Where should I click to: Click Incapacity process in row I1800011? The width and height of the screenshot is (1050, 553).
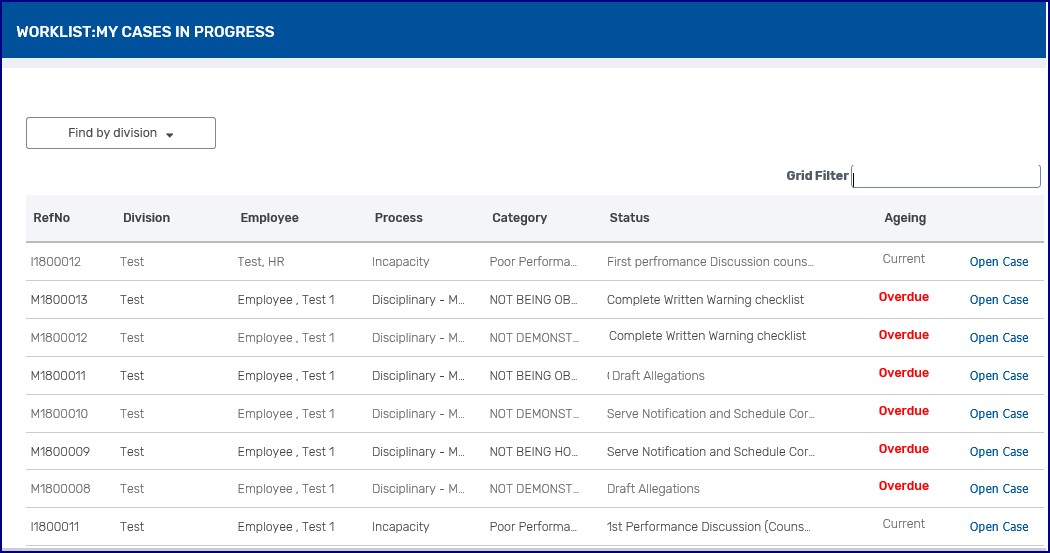400,528
